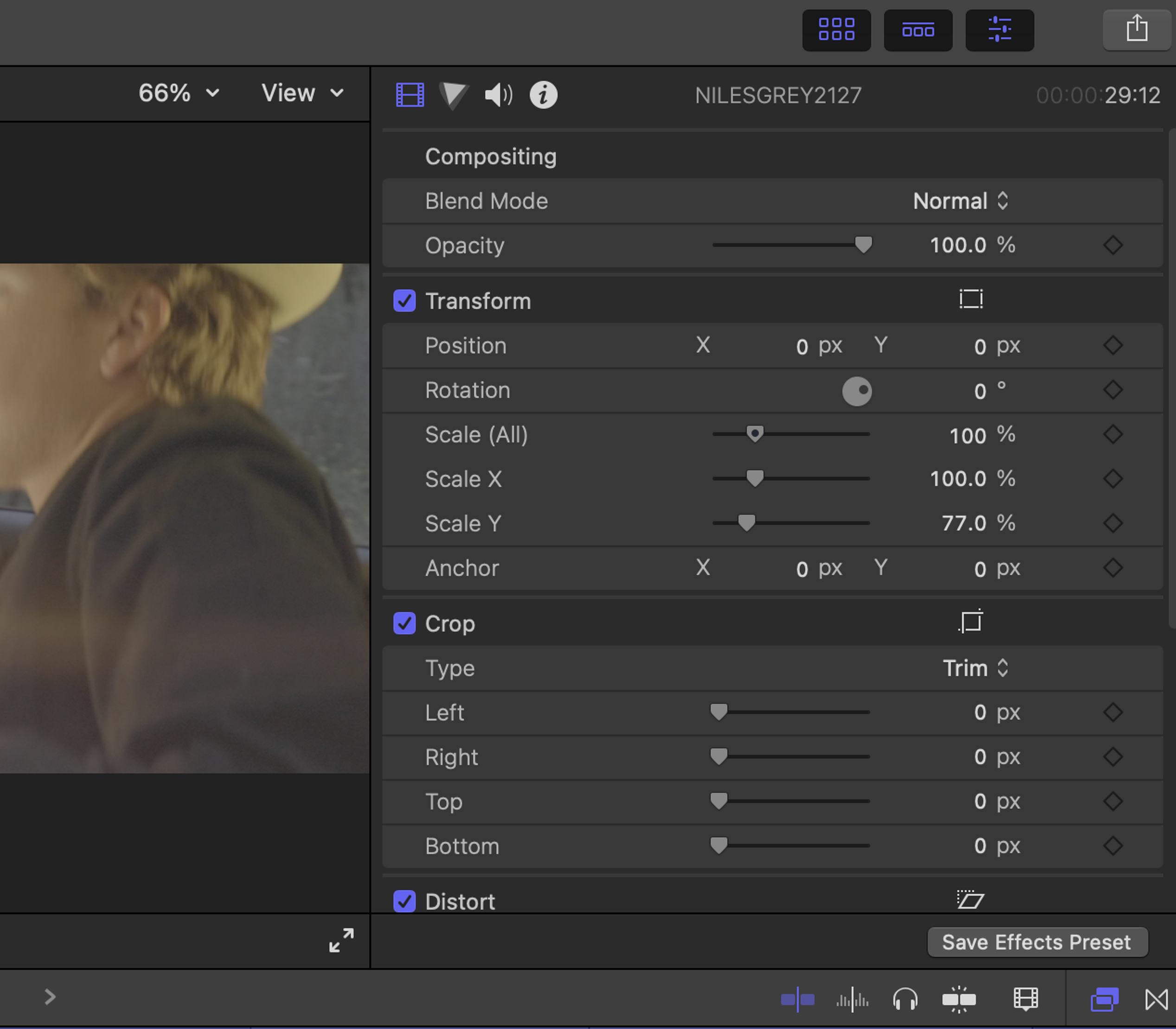Open clip appearance filmstrip options
1176x1029 pixels.
[x=1025, y=1000]
